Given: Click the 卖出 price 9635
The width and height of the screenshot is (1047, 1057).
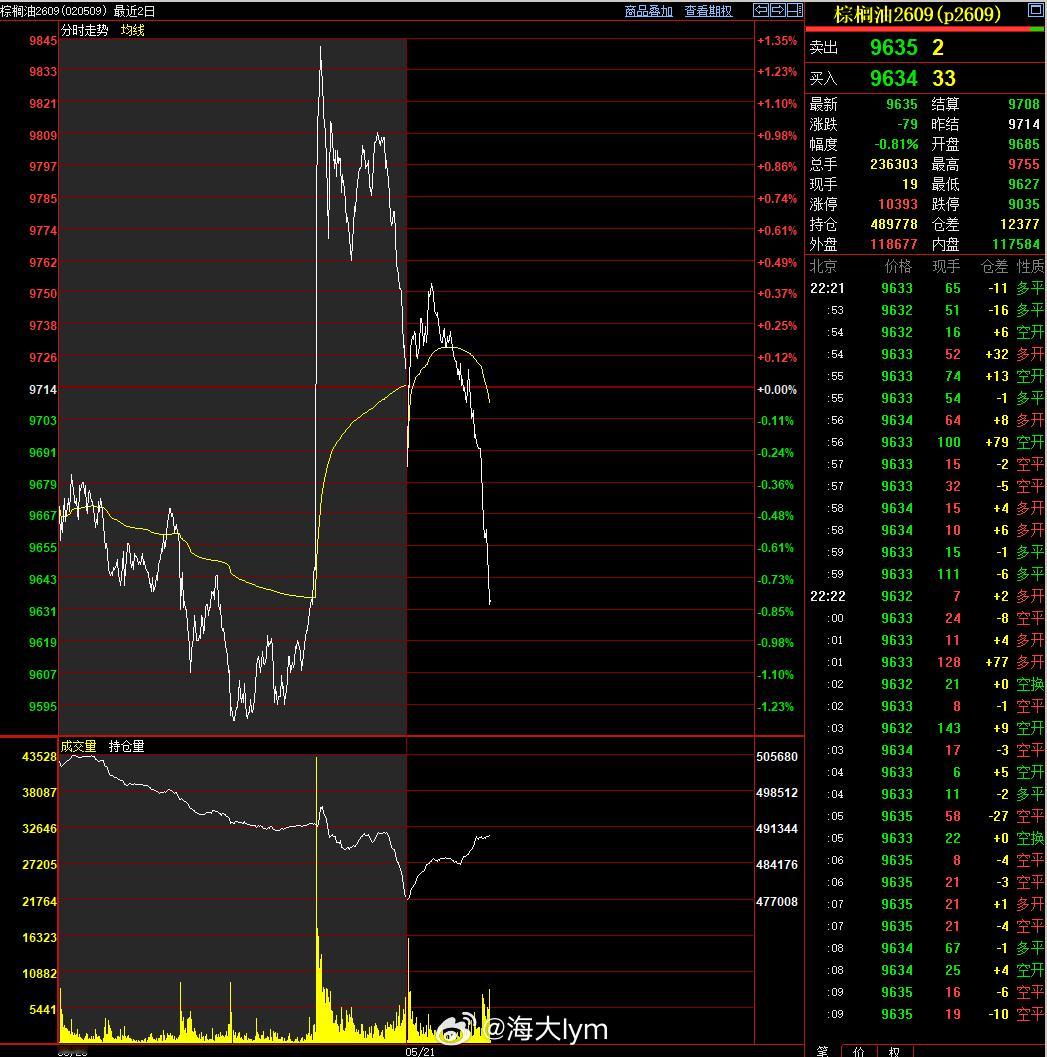Looking at the screenshot, I should (894, 47).
